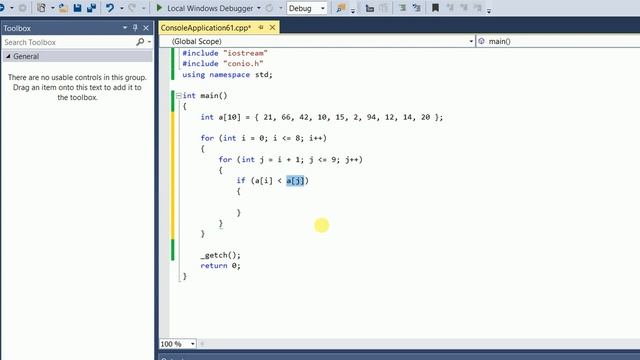The width and height of the screenshot is (640, 360).
Task: Close the ConsoleApplication61.cpp tab
Action: pos(272,28)
